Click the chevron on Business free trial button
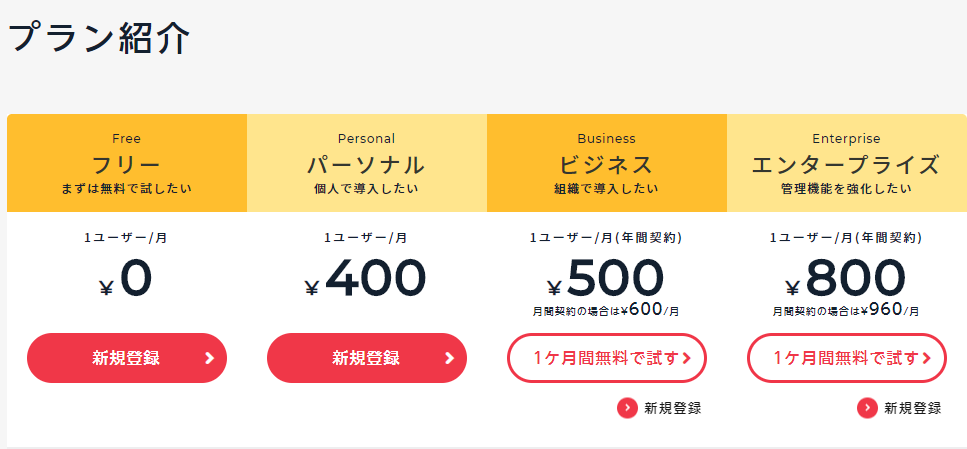 (x=687, y=358)
